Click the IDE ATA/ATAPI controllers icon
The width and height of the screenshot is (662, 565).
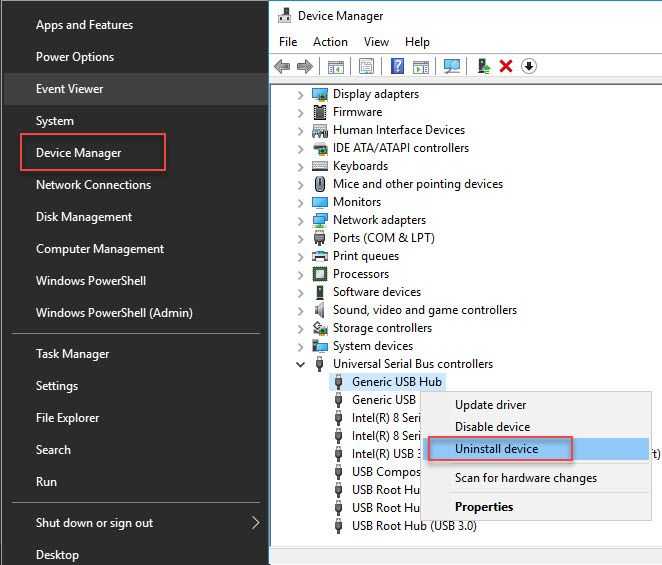click(x=320, y=148)
